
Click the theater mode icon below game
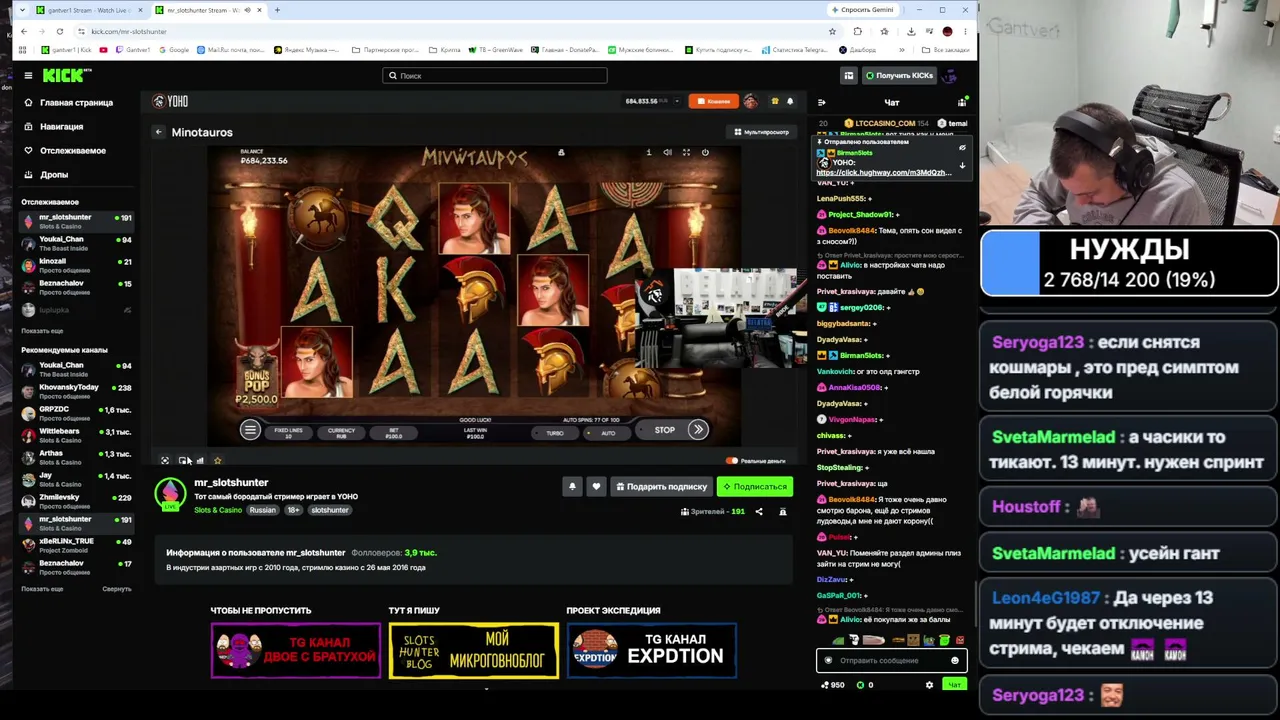[184, 461]
